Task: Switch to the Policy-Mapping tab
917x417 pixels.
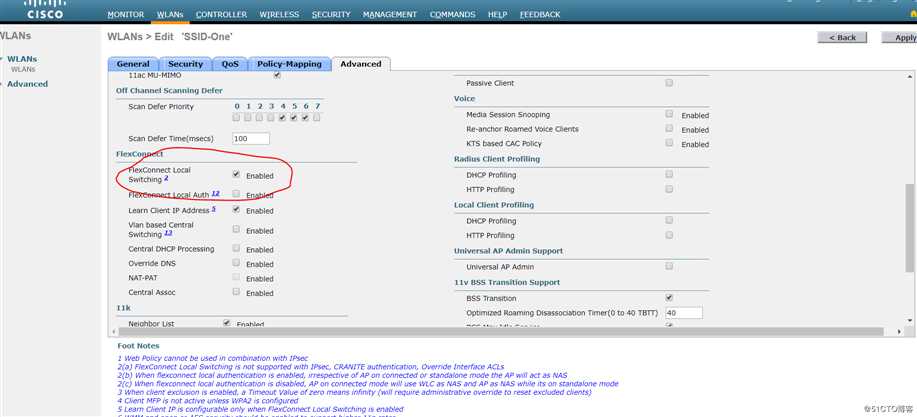Action: [x=289, y=64]
